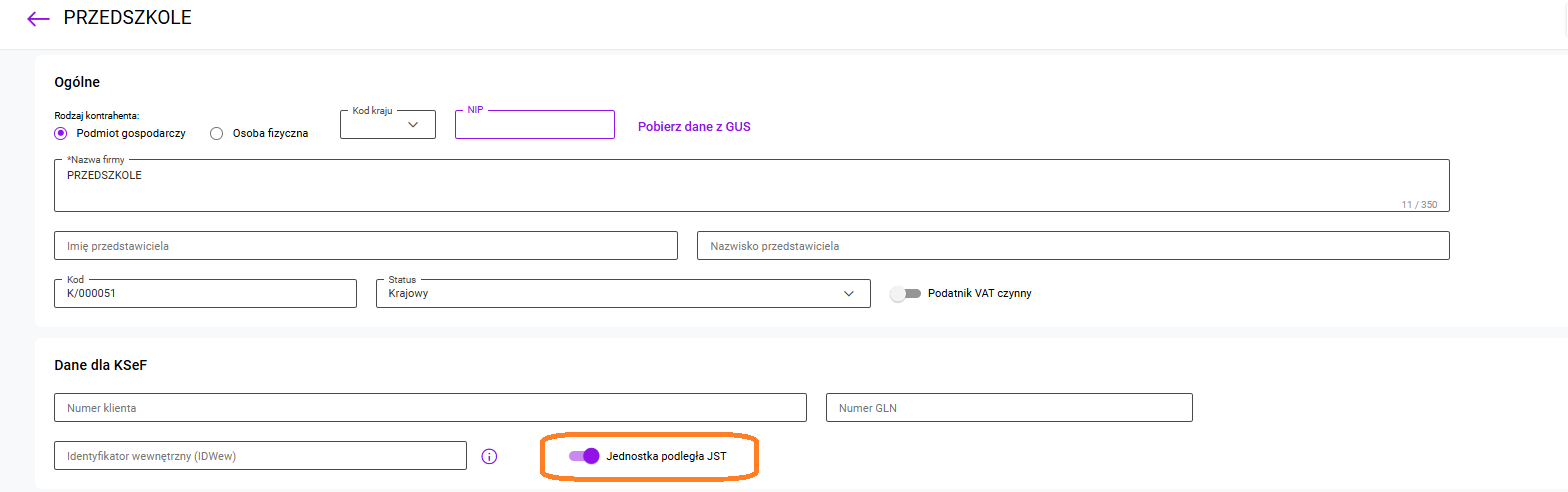
Task: Click the back arrow next to PRZEDSZKOLE
Action: point(38,18)
